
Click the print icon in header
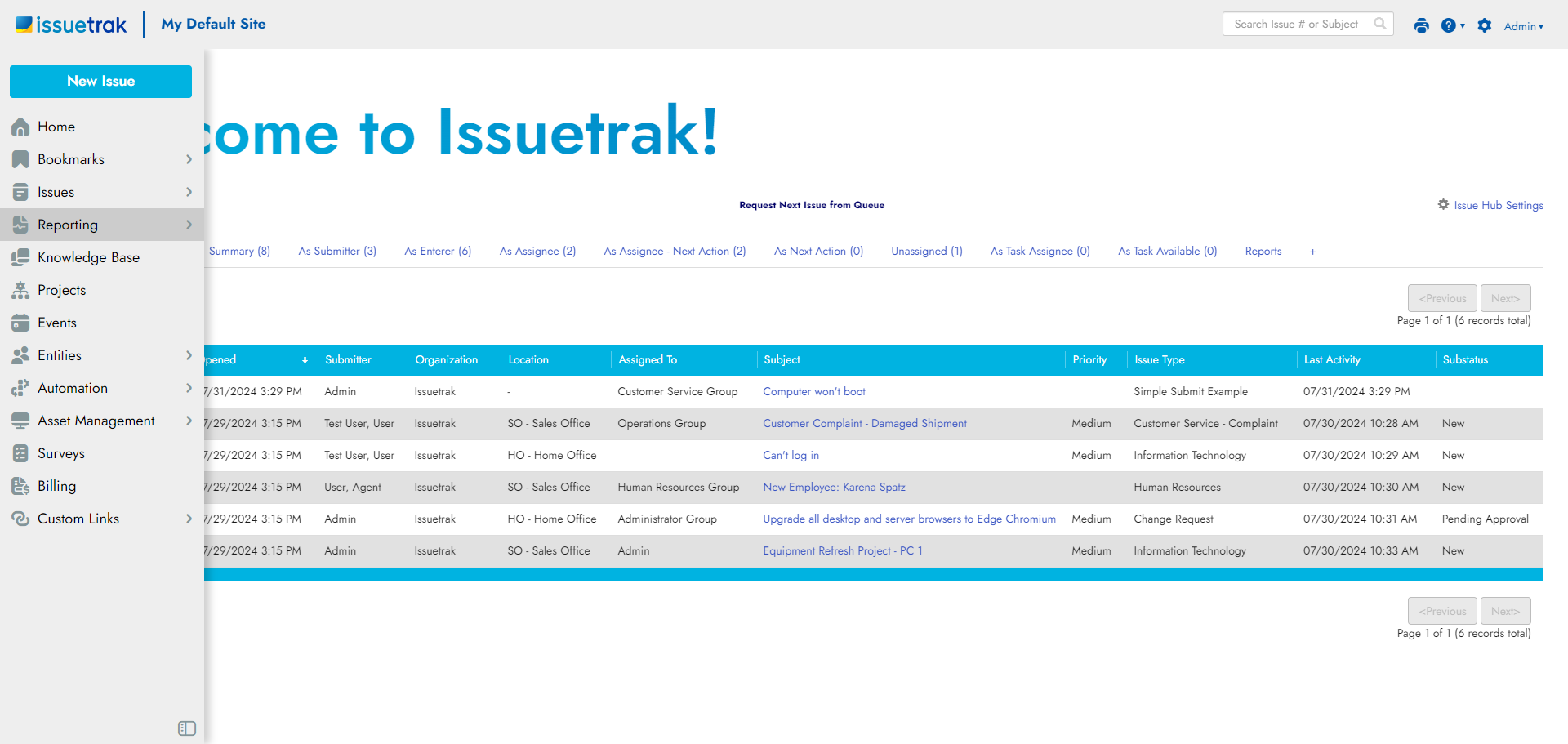1422,25
